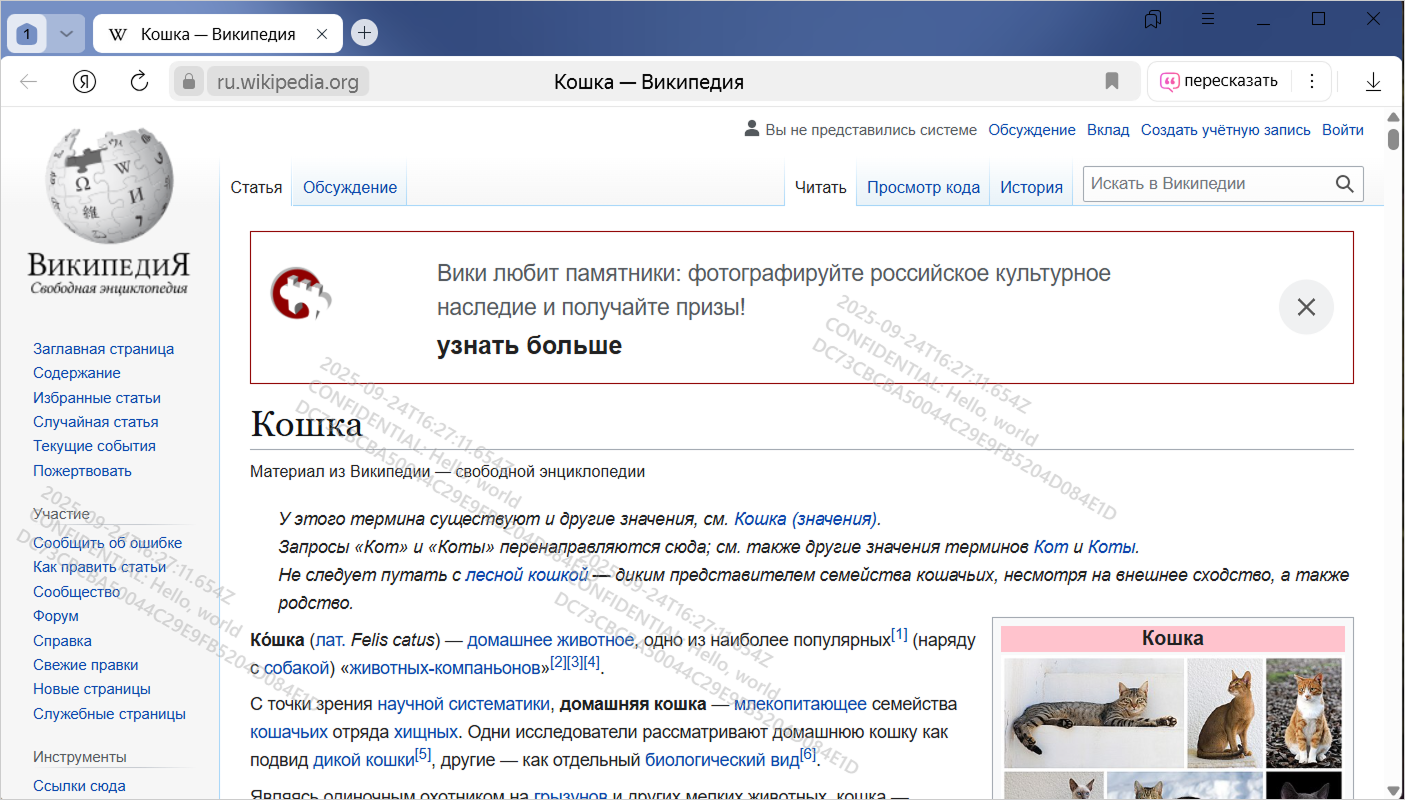Reload the page with refresh icon
Viewport: 1405px width, 800px height.
(x=139, y=82)
